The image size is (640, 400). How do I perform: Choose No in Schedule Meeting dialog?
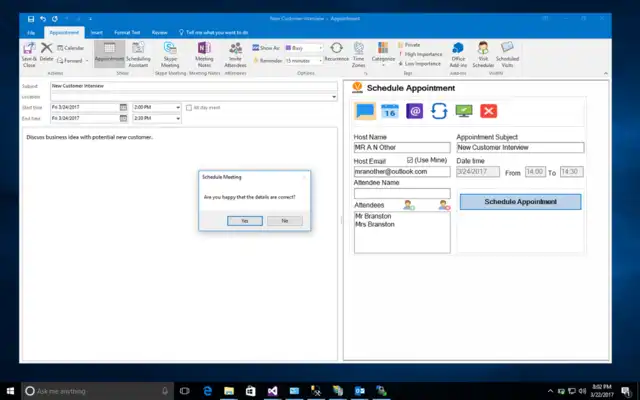click(284, 221)
